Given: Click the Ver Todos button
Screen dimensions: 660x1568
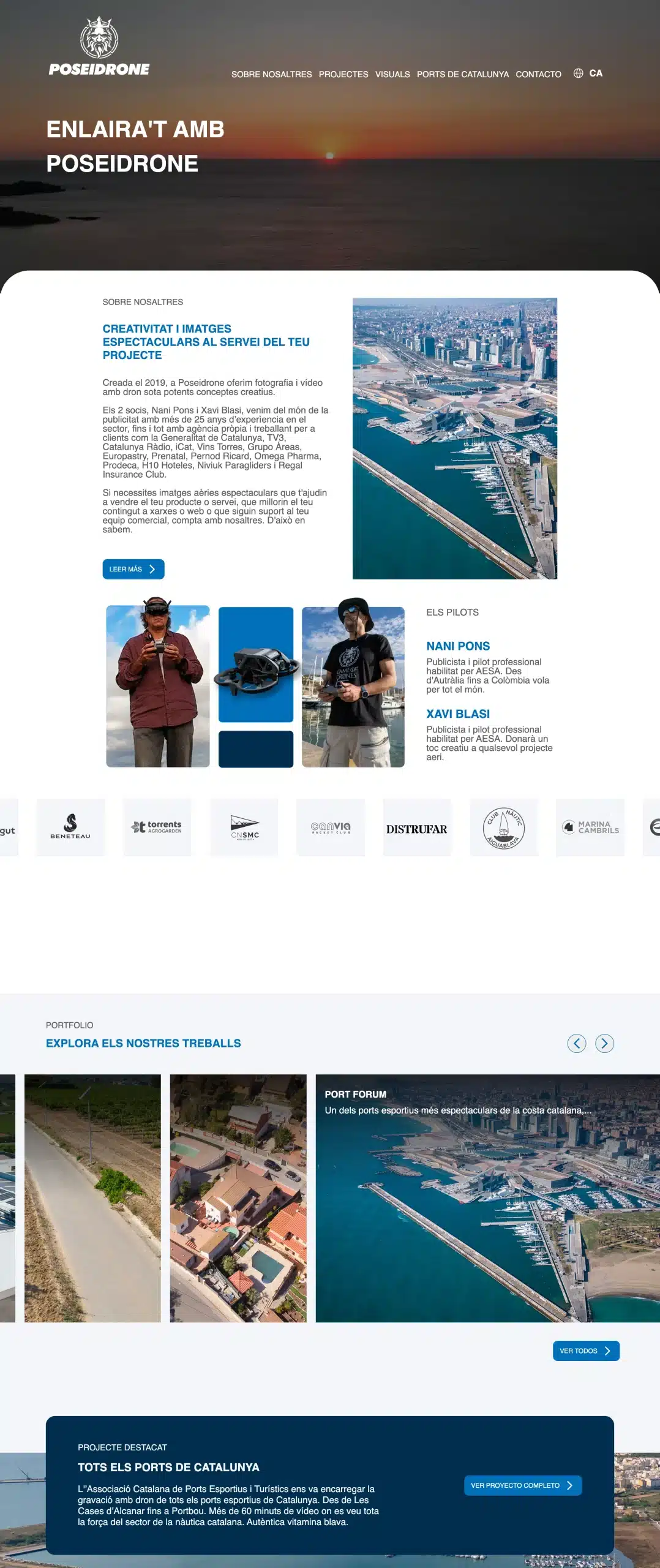Looking at the screenshot, I should pyautogui.click(x=586, y=1351).
